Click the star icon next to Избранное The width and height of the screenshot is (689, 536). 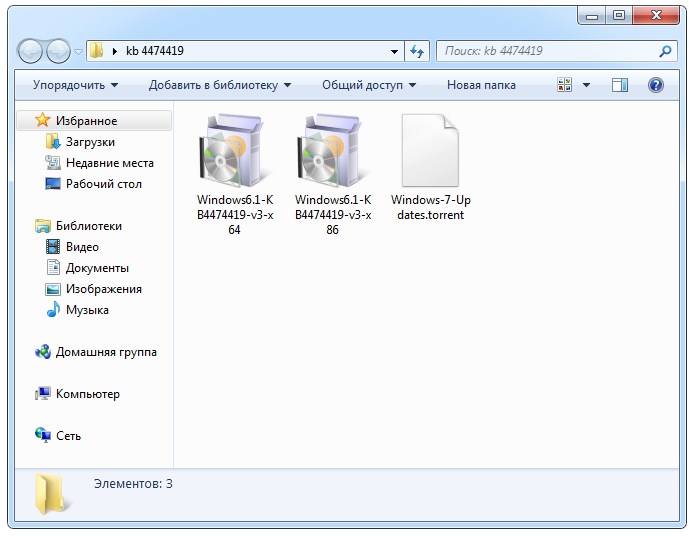(43, 120)
